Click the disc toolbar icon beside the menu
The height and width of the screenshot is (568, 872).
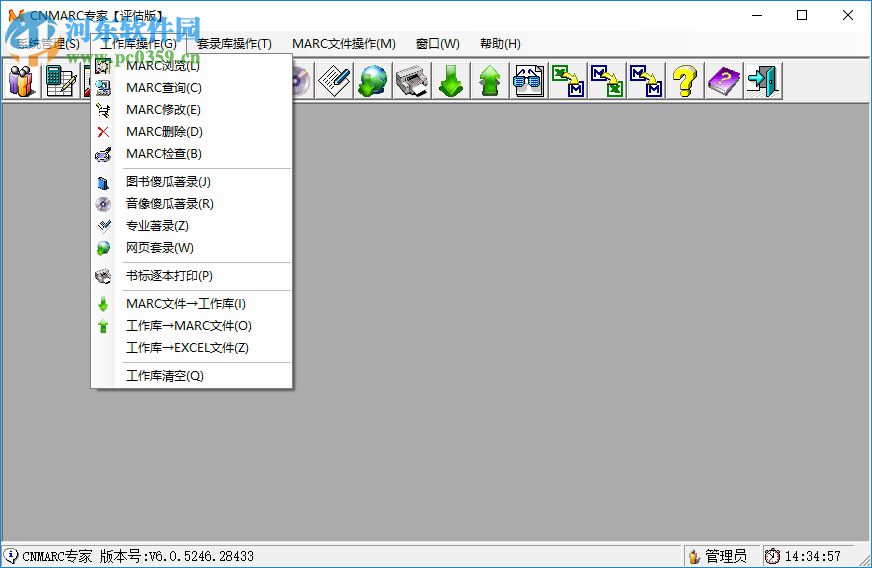pyautogui.click(x=301, y=81)
